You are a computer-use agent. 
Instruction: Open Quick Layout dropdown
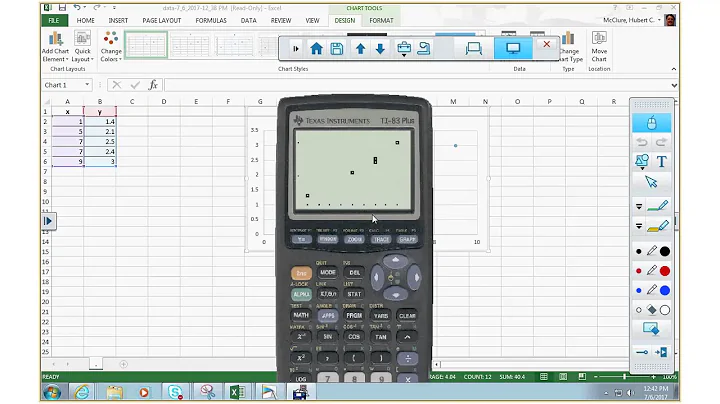pos(83,47)
